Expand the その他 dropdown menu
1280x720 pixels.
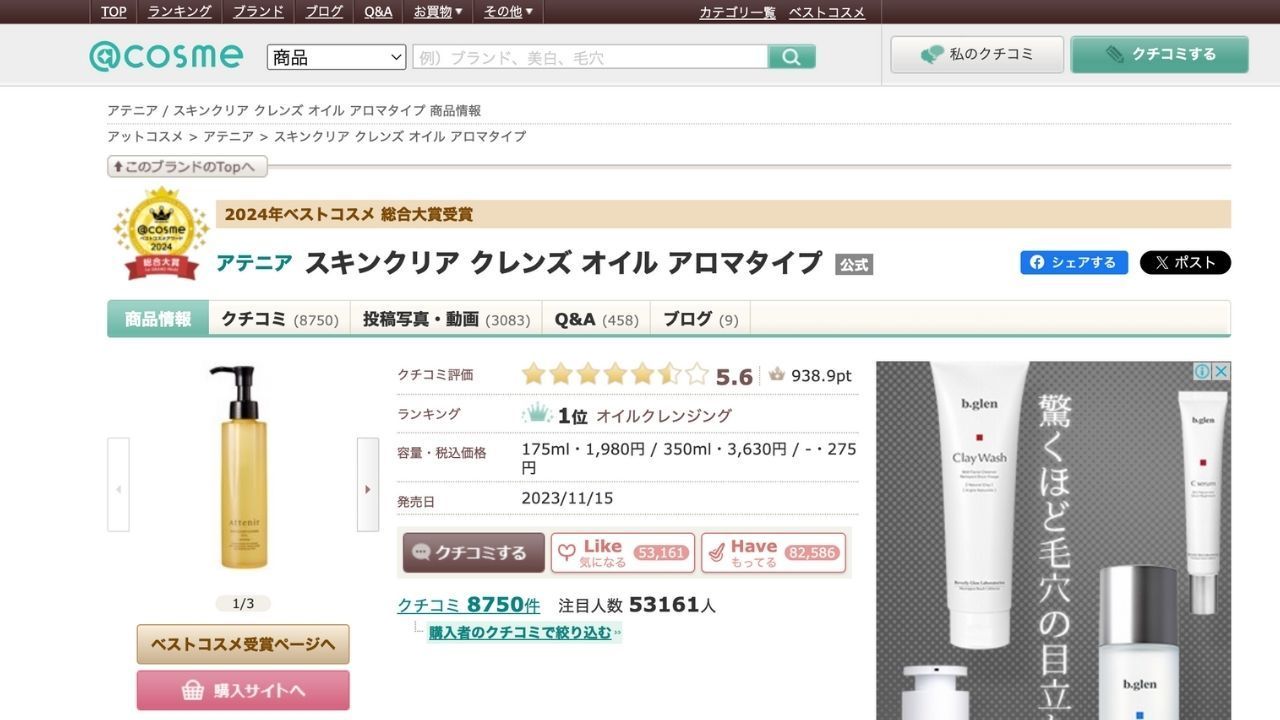(508, 12)
